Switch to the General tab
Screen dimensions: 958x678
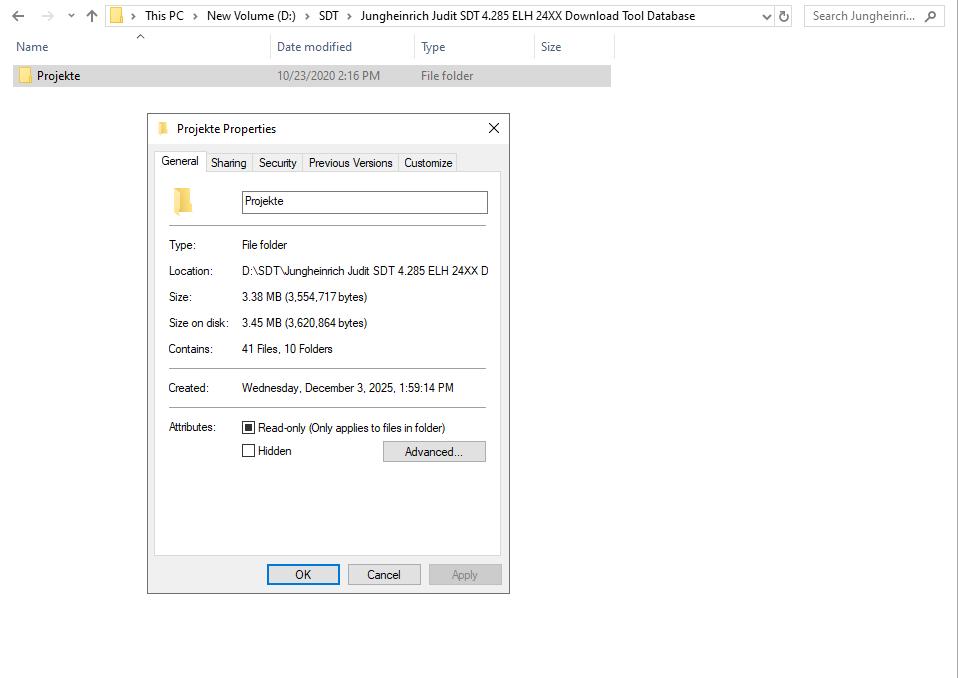[x=180, y=161]
